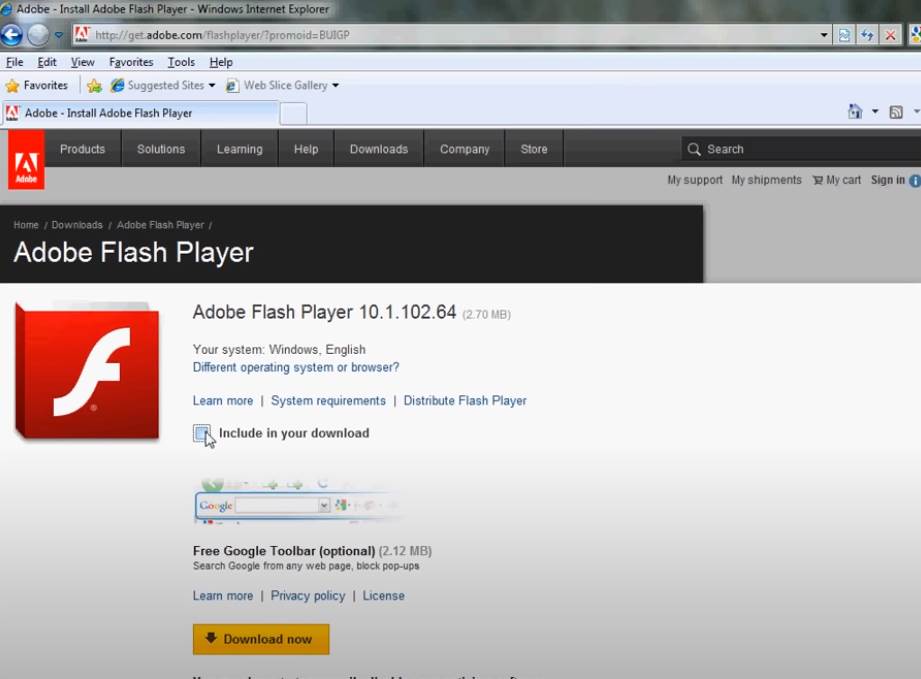Expand the Web Slice Gallery dropdown

click(335, 85)
